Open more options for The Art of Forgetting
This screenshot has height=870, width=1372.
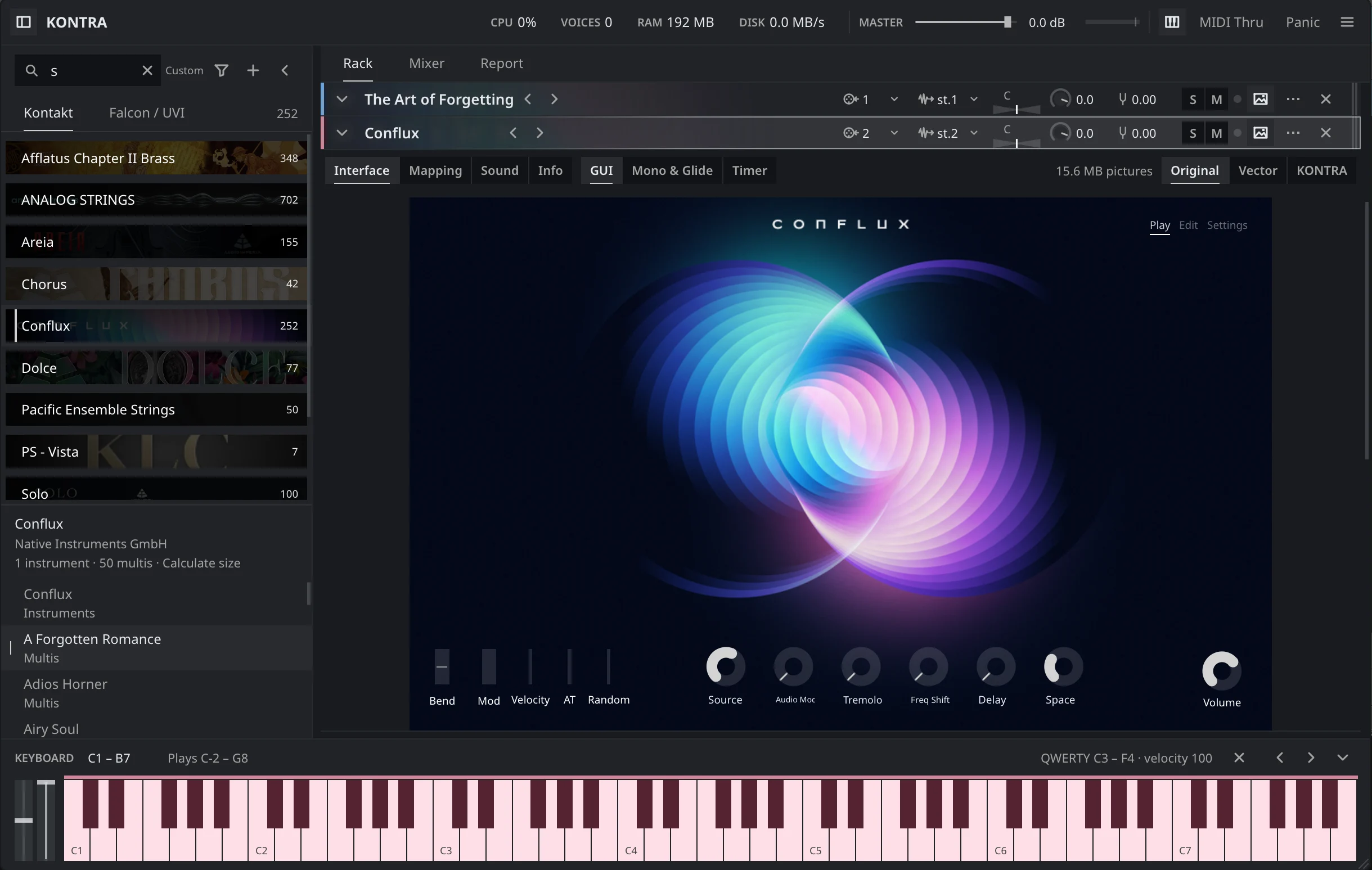point(1293,99)
